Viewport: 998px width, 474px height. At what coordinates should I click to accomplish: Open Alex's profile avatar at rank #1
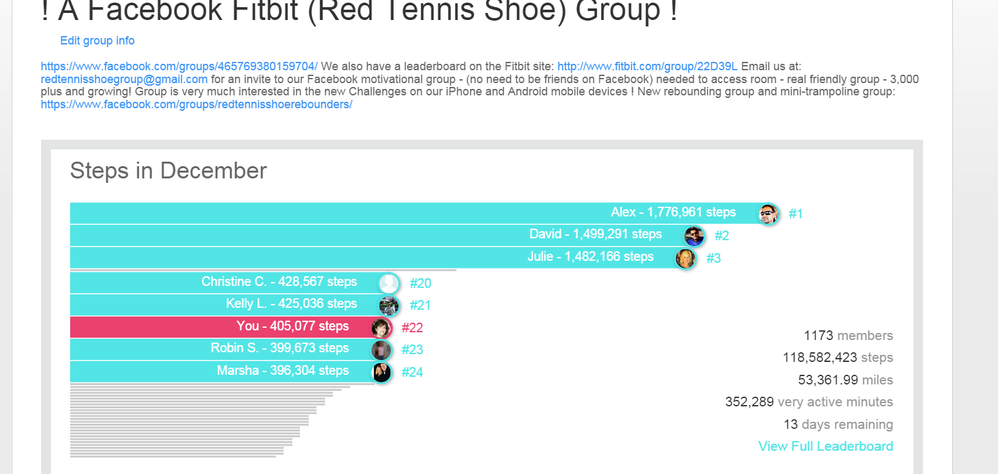pos(768,214)
